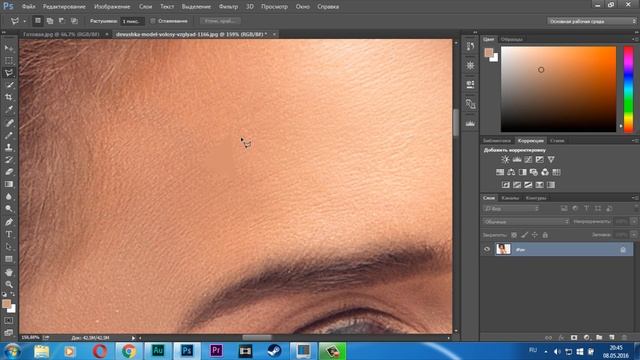Open the Файл menu
The width and height of the screenshot is (640, 360).
28,7
